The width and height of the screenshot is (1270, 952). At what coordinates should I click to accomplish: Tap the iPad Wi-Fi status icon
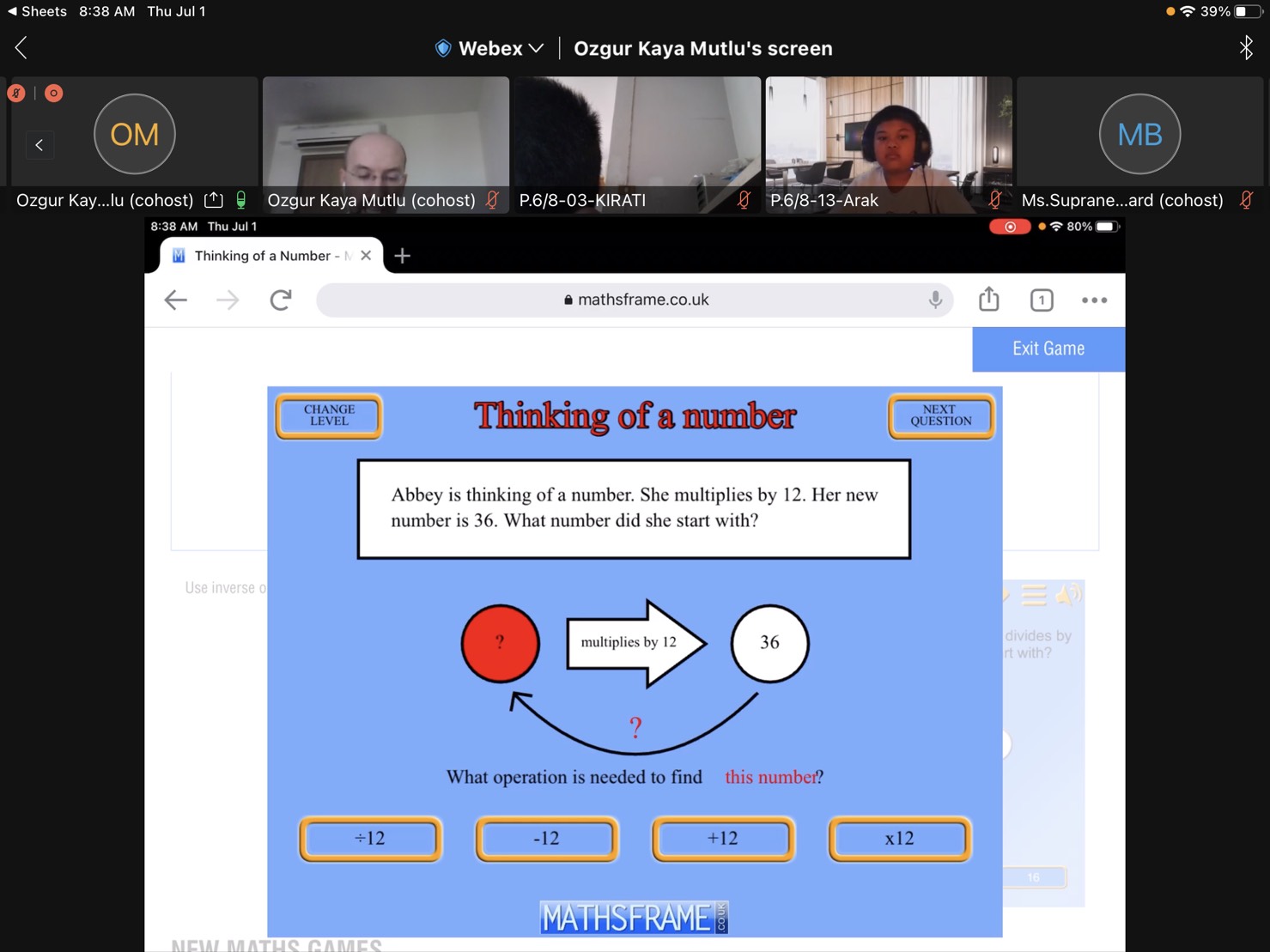coord(1188,11)
